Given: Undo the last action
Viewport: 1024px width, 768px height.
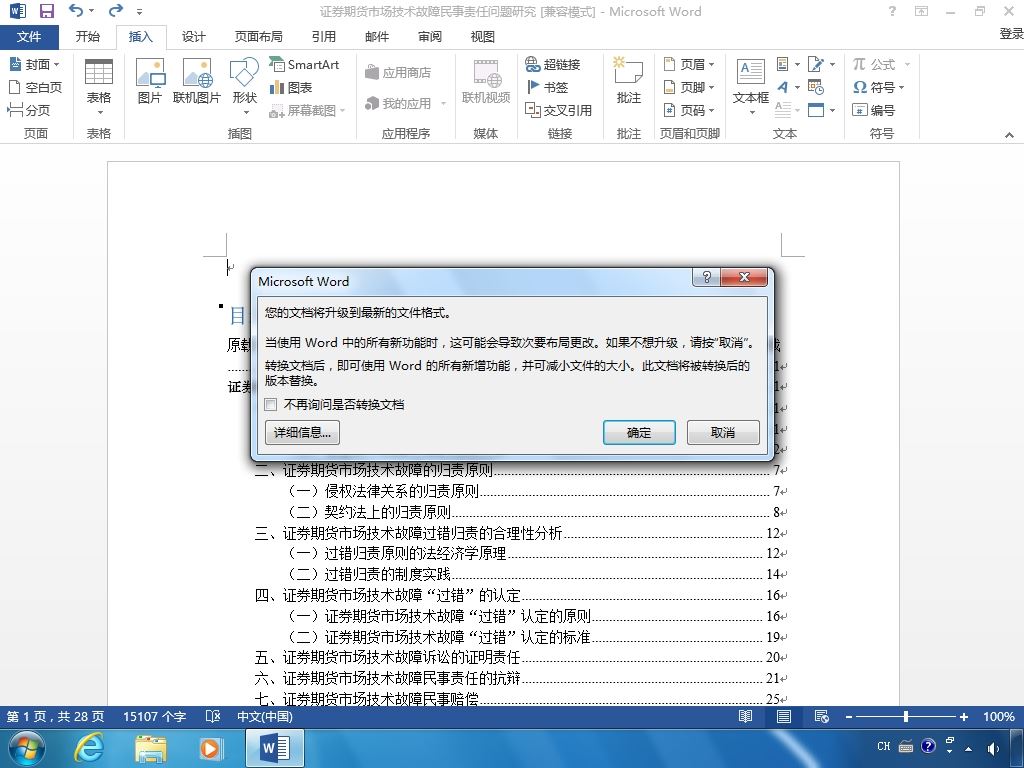Looking at the screenshot, I should click(x=76, y=11).
